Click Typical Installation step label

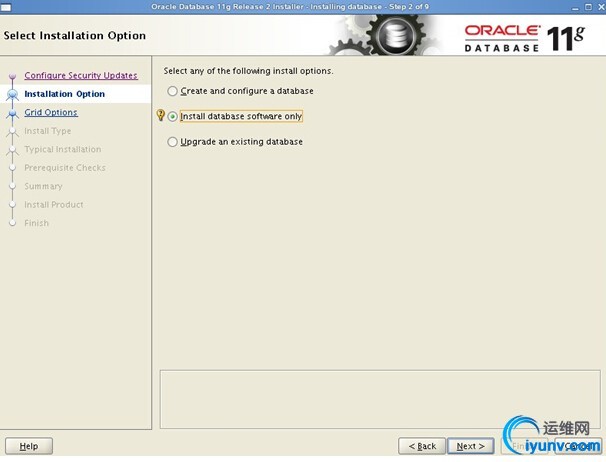point(63,149)
